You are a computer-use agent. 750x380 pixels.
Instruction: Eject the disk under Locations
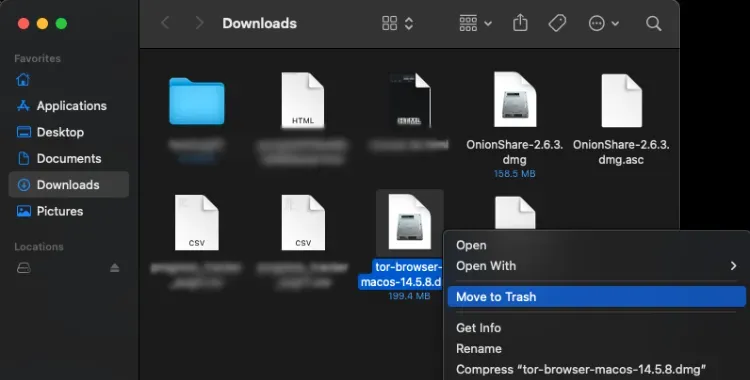[114, 268]
